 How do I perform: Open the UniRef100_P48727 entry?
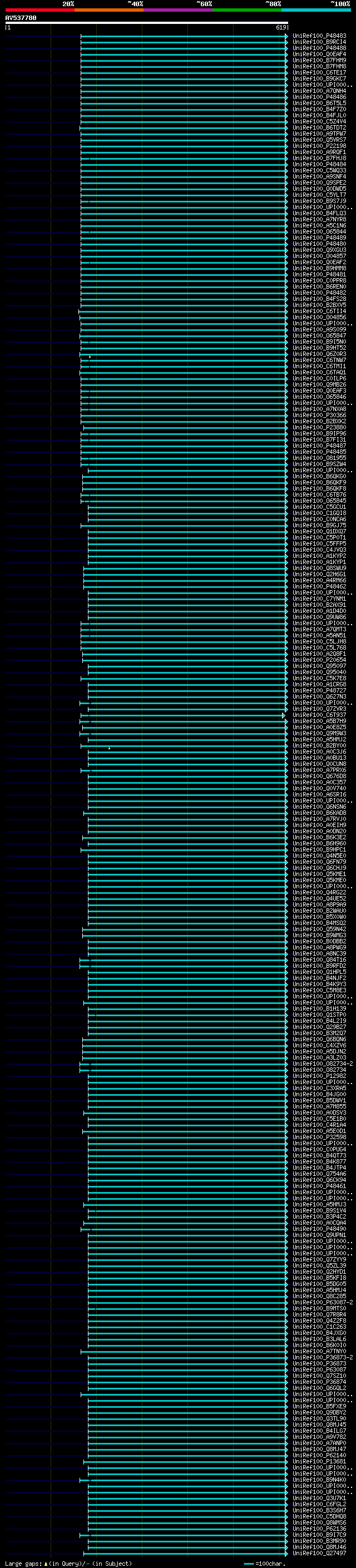click(319, 690)
